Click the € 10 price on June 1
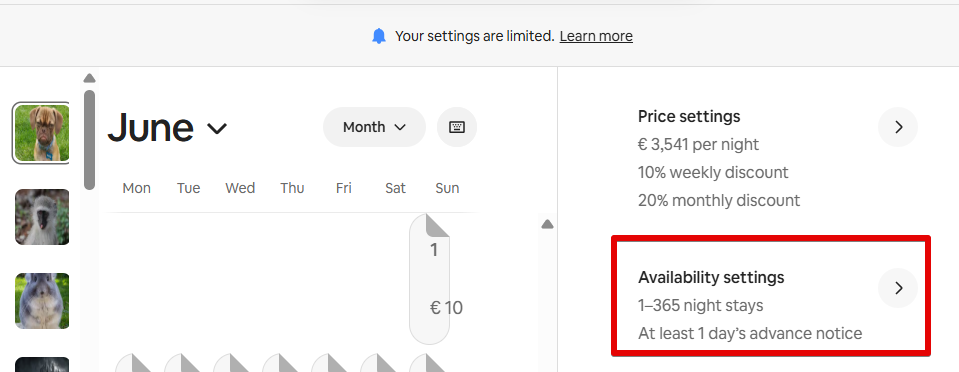959x372 pixels. pos(446,308)
